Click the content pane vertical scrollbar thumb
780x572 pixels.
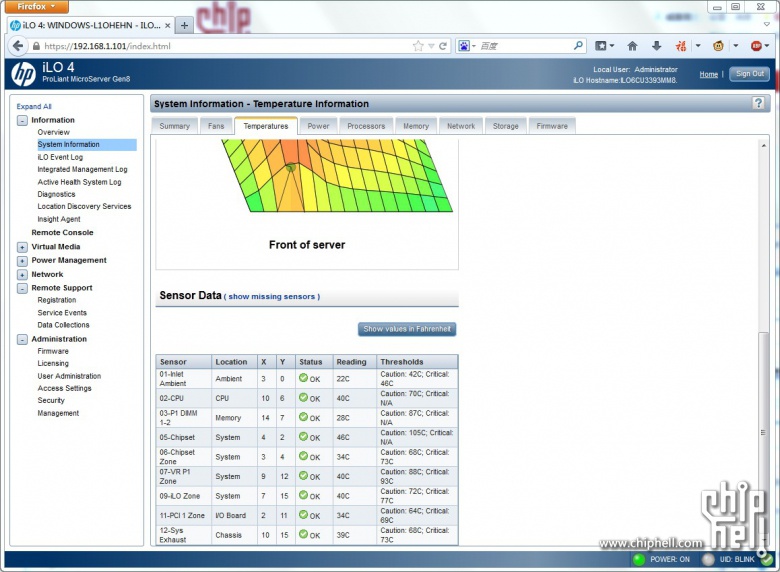coord(763,433)
